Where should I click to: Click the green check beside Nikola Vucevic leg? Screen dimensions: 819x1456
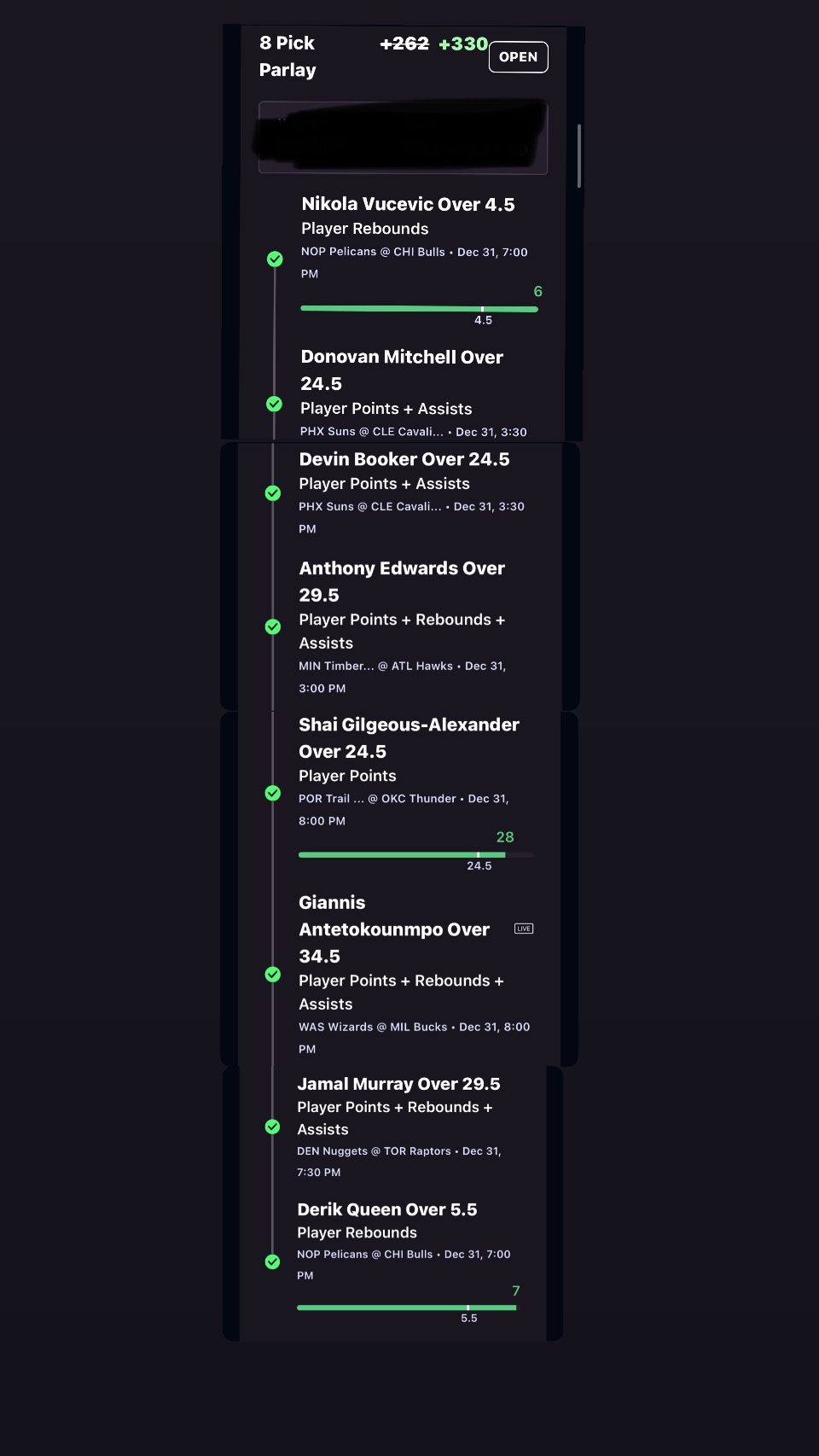(275, 259)
